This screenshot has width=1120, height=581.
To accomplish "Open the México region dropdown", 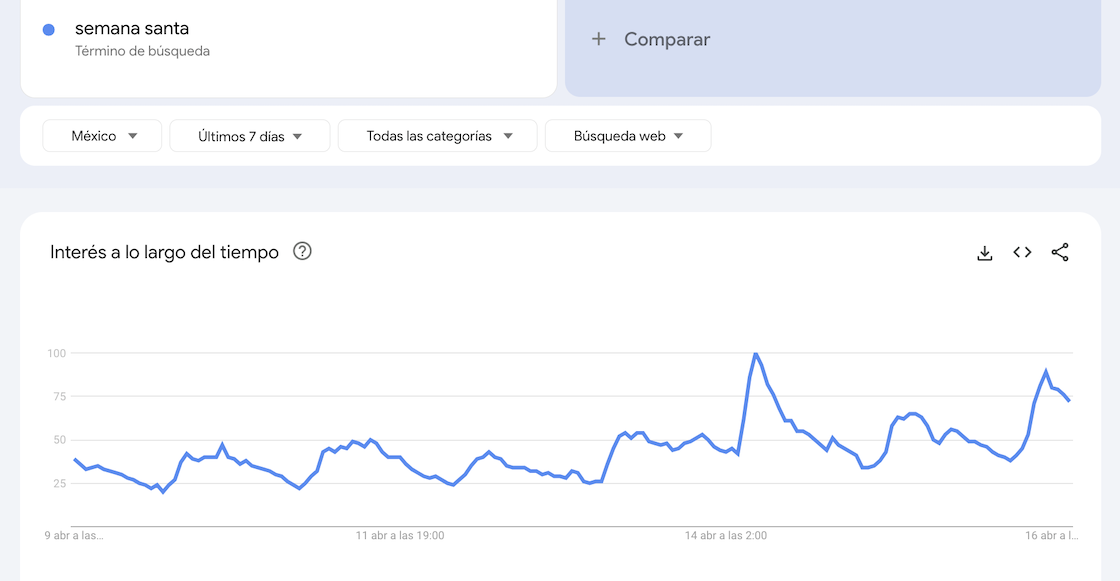I will click(x=102, y=136).
